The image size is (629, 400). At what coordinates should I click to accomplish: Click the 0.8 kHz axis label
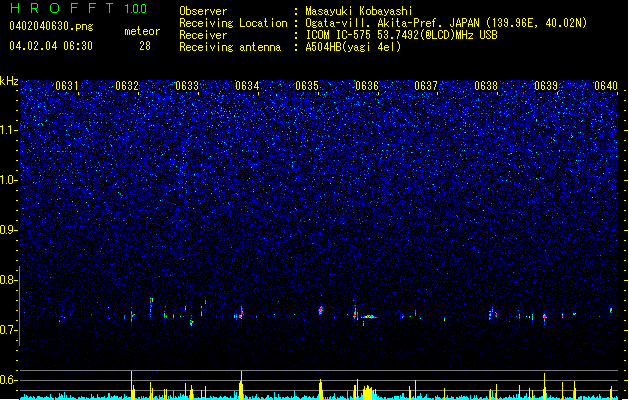pos(8,280)
